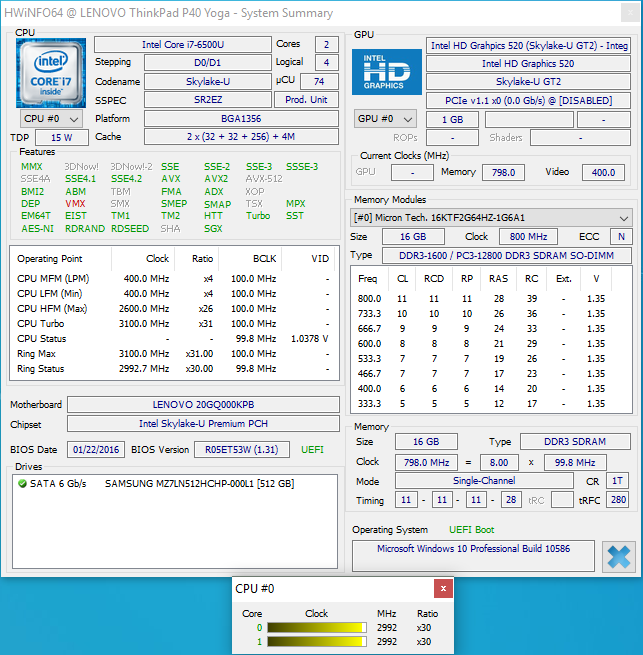Viewport: 643px width, 655px height.
Task: Click the SGX feature label
Action: click(x=213, y=229)
